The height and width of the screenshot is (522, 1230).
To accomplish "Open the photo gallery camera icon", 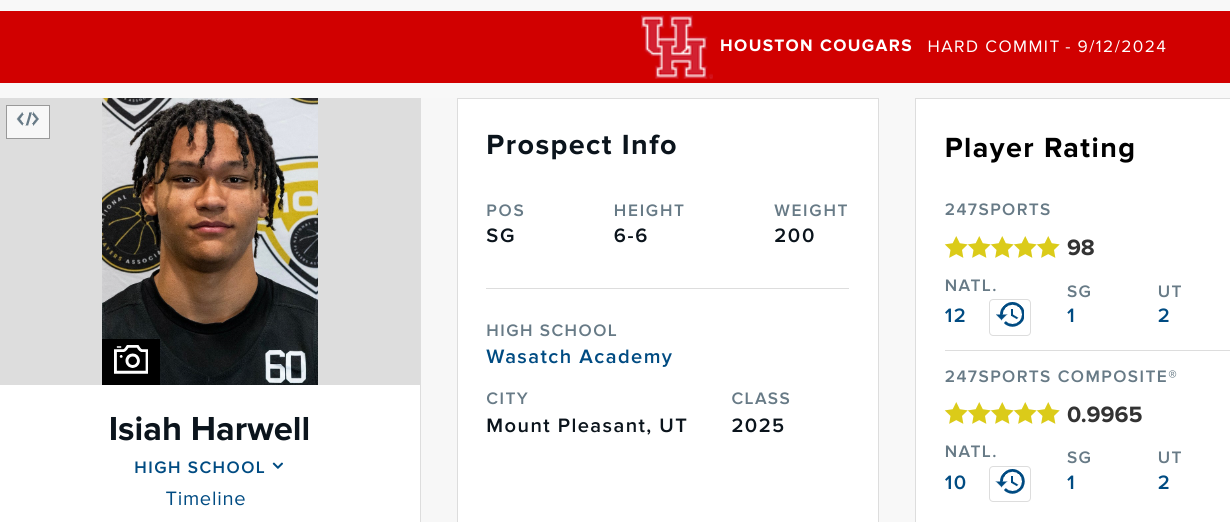I will coord(131,360).
